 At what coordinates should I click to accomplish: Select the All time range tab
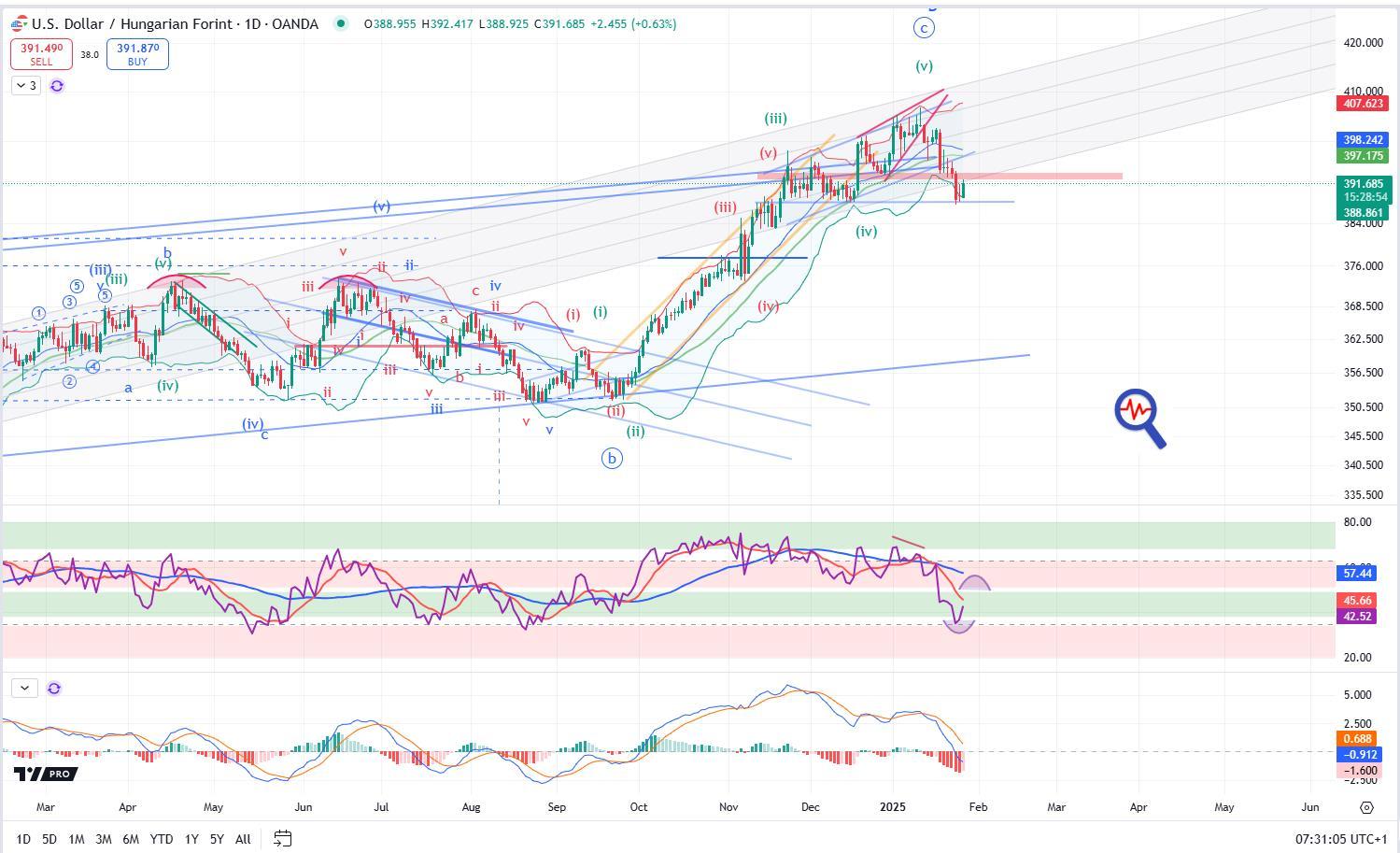(x=243, y=839)
